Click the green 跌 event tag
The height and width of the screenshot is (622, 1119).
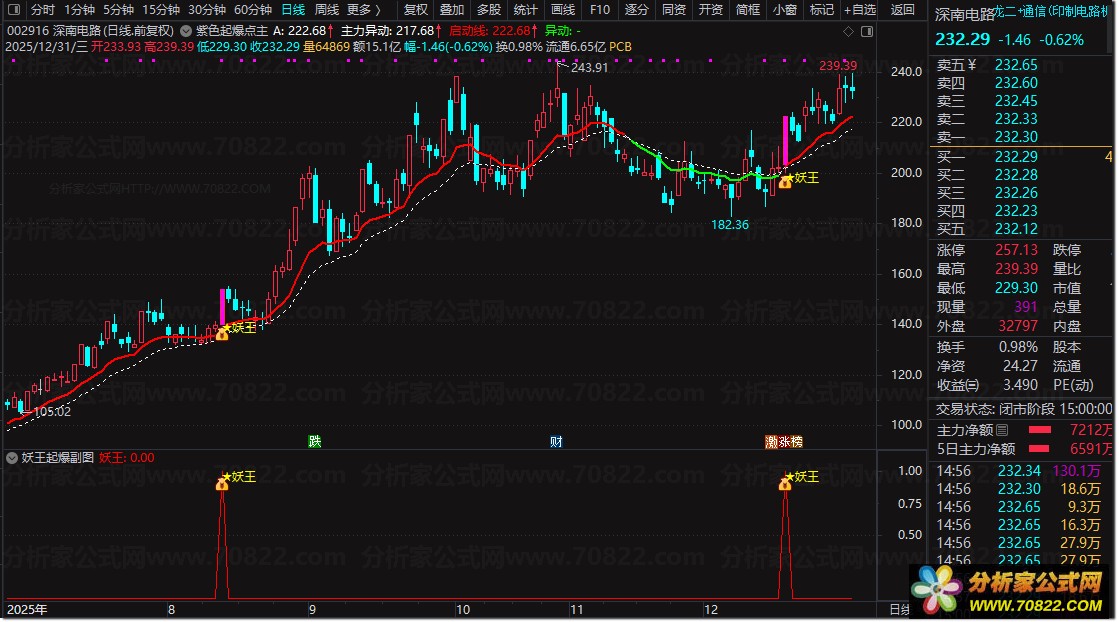315,442
